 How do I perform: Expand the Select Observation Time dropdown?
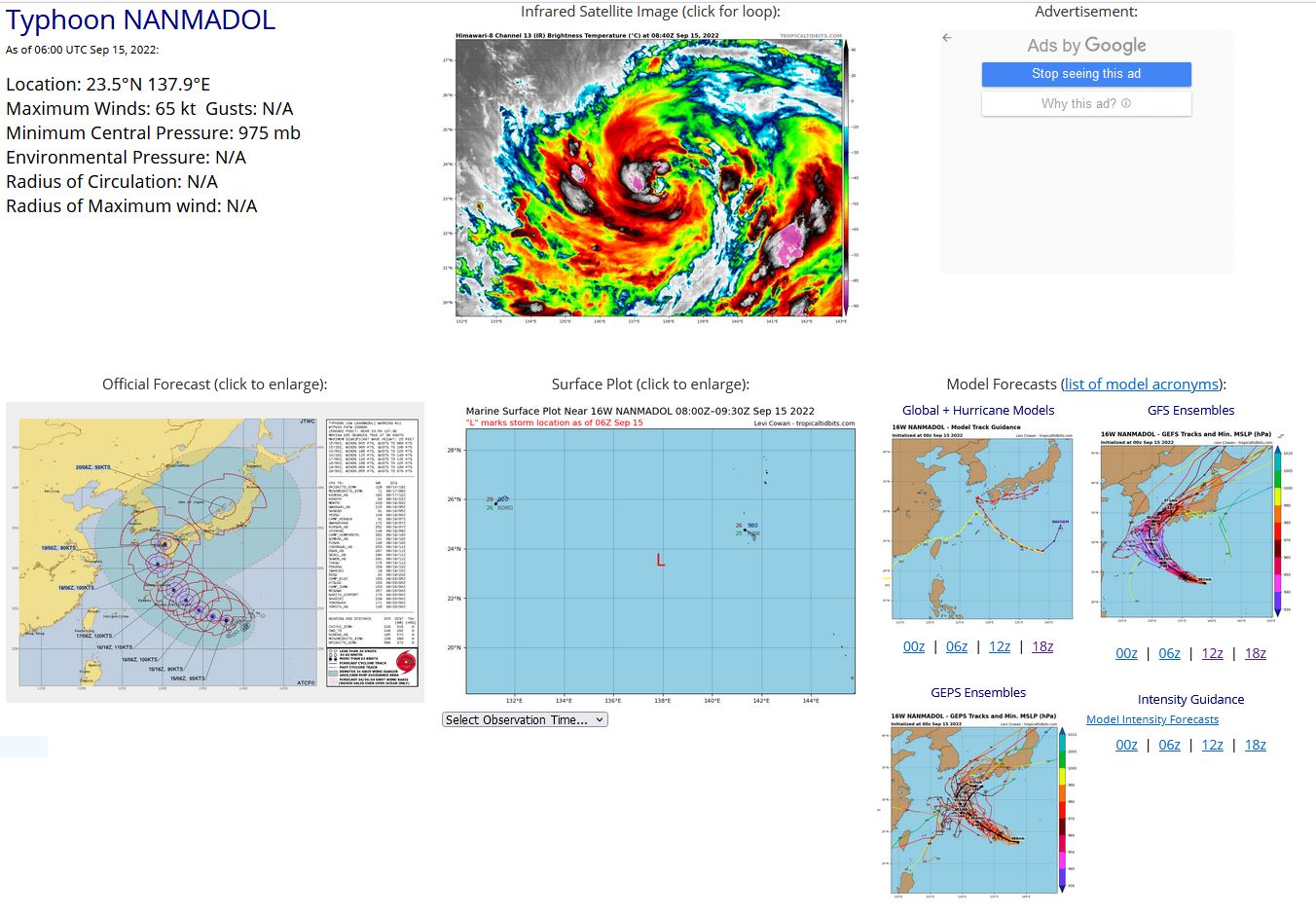coord(525,720)
